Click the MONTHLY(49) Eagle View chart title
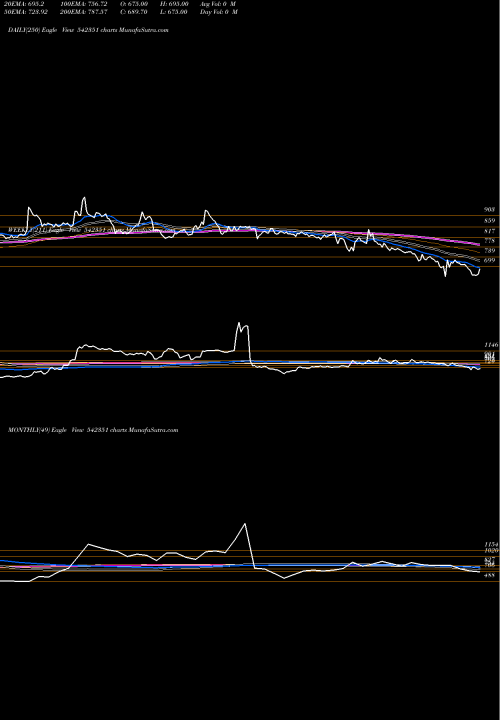Screen dimensions: 500x720 point(93,430)
